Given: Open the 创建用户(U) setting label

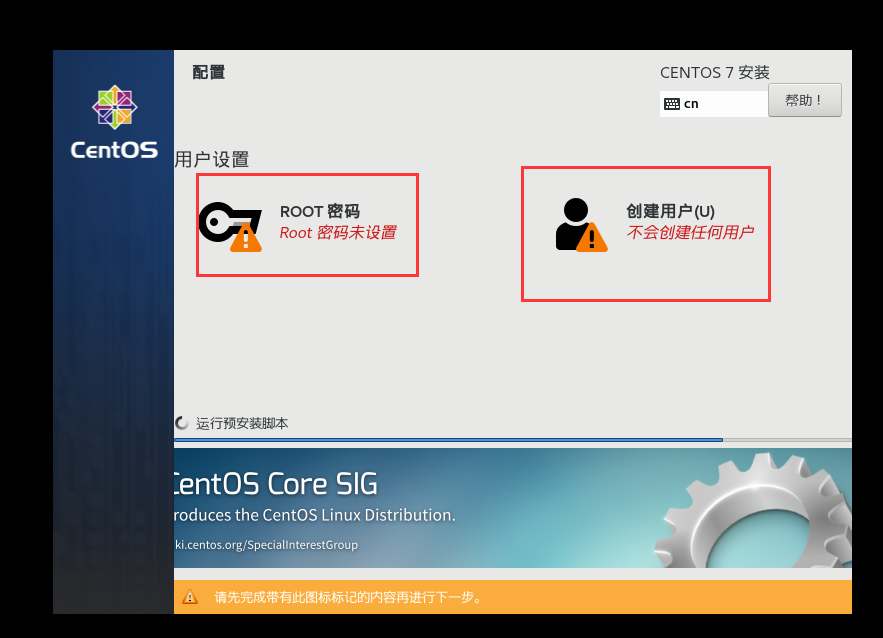Looking at the screenshot, I should (x=670, y=211).
